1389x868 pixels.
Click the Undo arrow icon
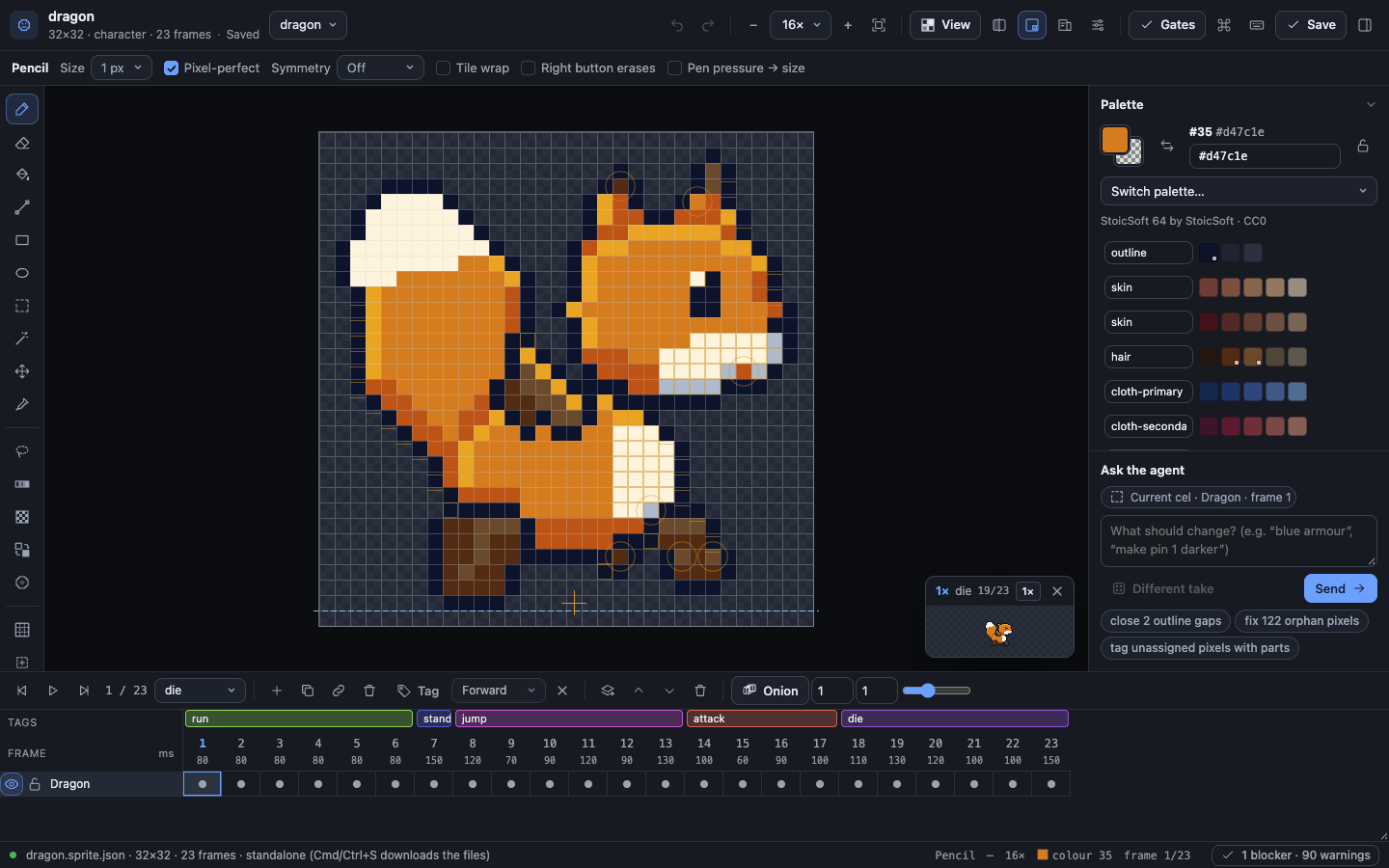coord(677,25)
